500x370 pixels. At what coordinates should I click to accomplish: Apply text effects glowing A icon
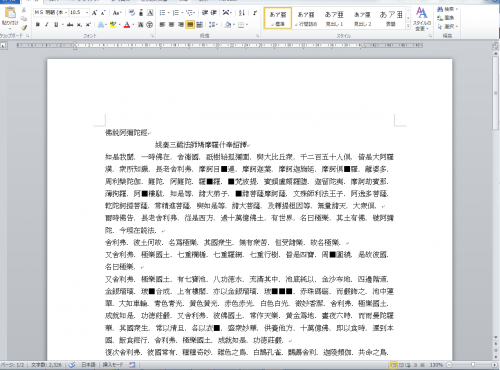click(x=100, y=24)
